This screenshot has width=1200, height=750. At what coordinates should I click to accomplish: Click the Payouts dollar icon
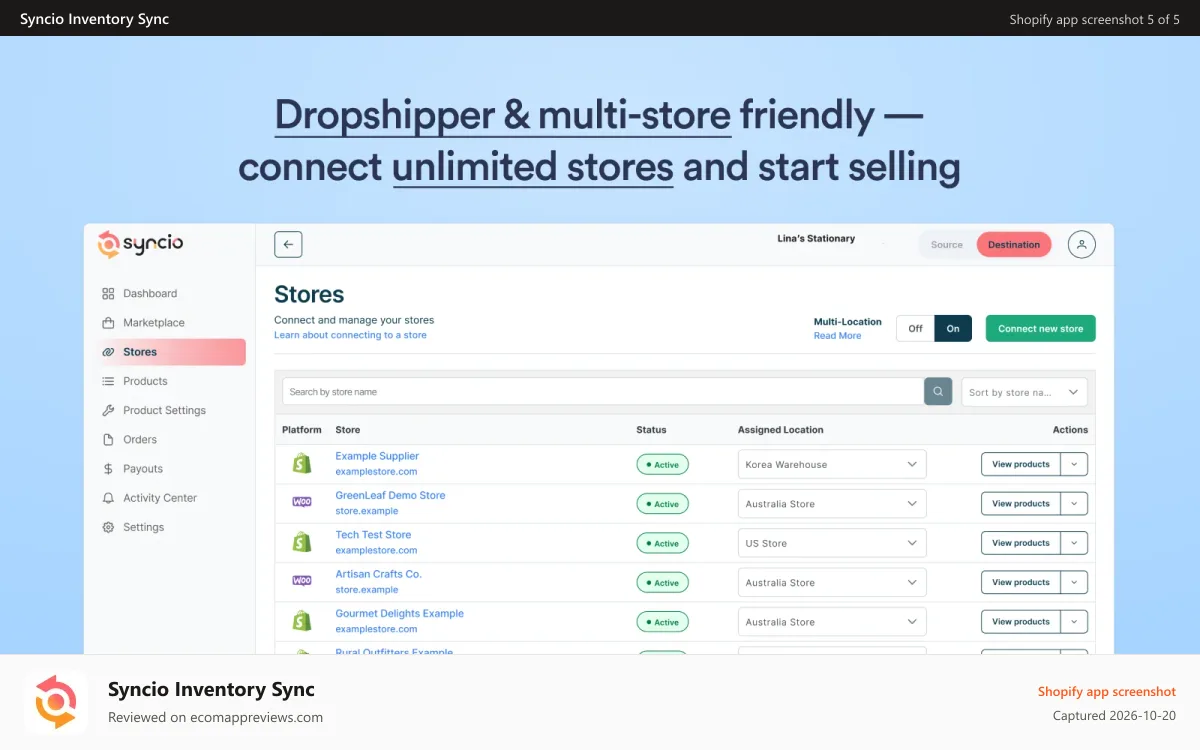[108, 468]
